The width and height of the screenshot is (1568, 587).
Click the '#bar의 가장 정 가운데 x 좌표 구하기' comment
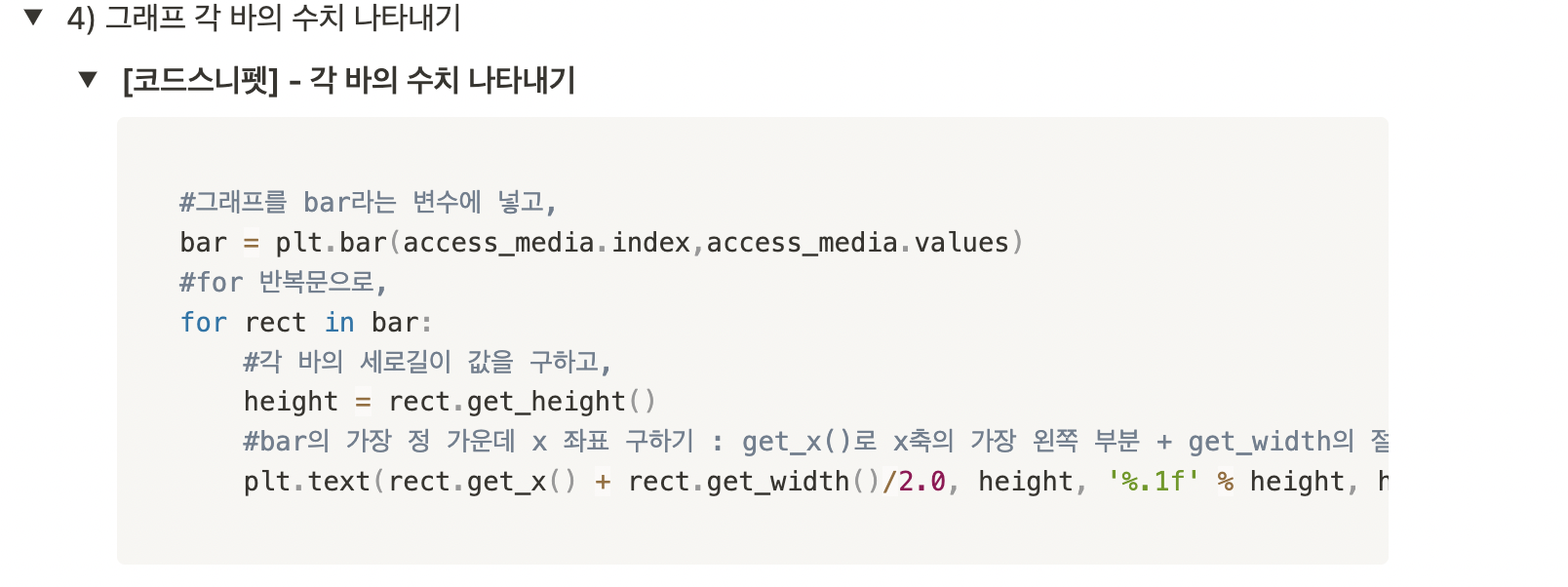click(x=468, y=441)
